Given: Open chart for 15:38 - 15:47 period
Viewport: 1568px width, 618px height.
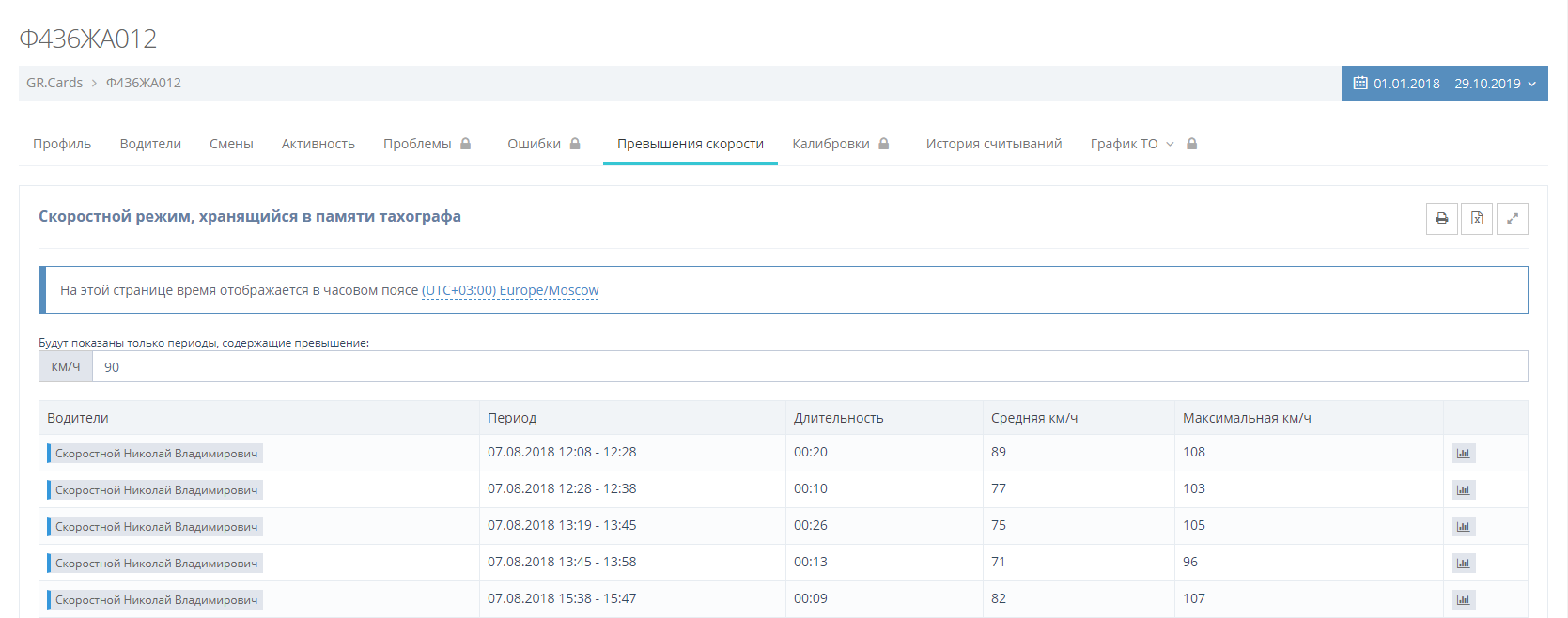Looking at the screenshot, I should tap(1463, 600).
